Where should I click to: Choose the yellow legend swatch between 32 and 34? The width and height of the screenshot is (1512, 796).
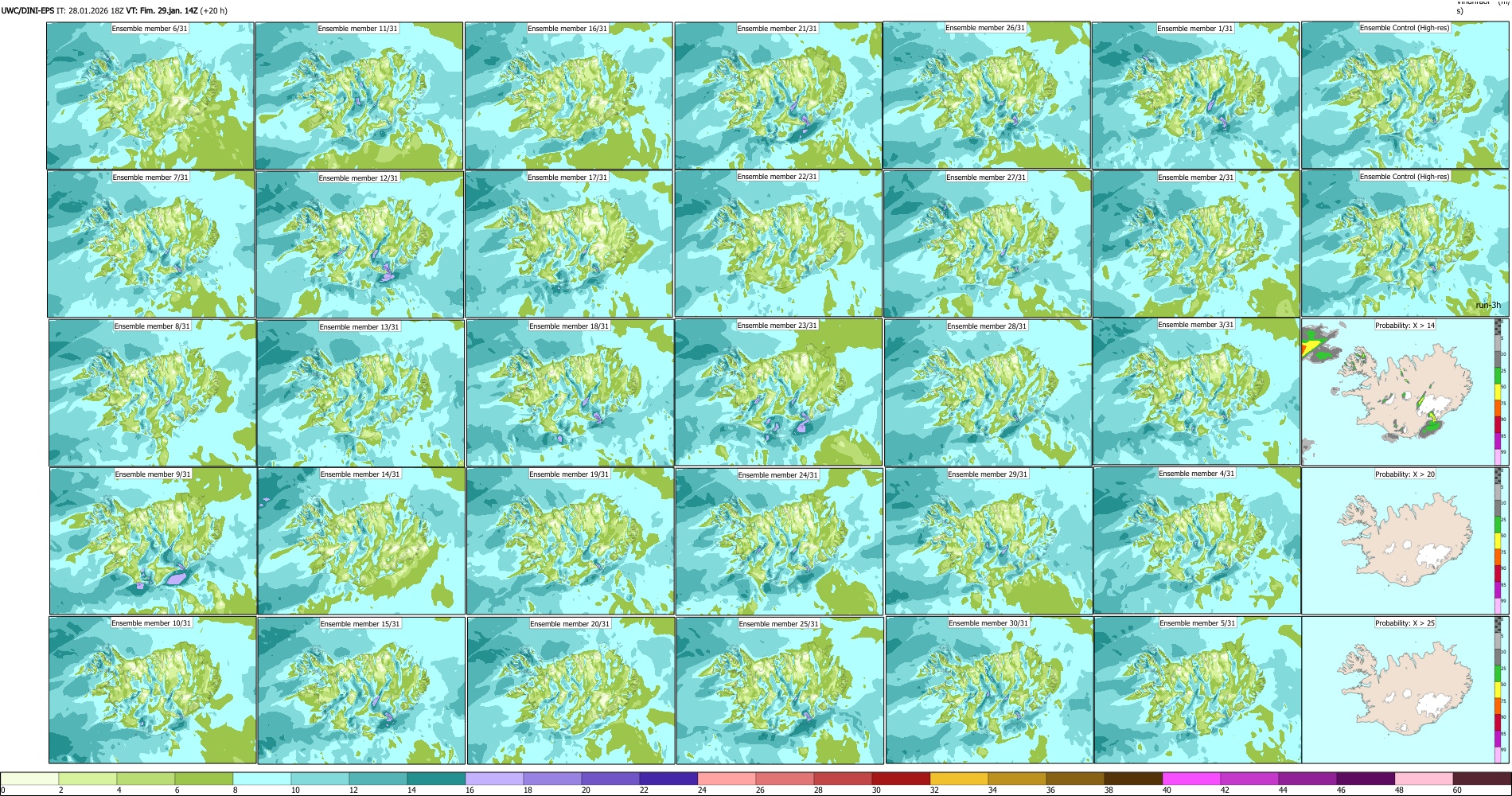pyautogui.click(x=959, y=778)
